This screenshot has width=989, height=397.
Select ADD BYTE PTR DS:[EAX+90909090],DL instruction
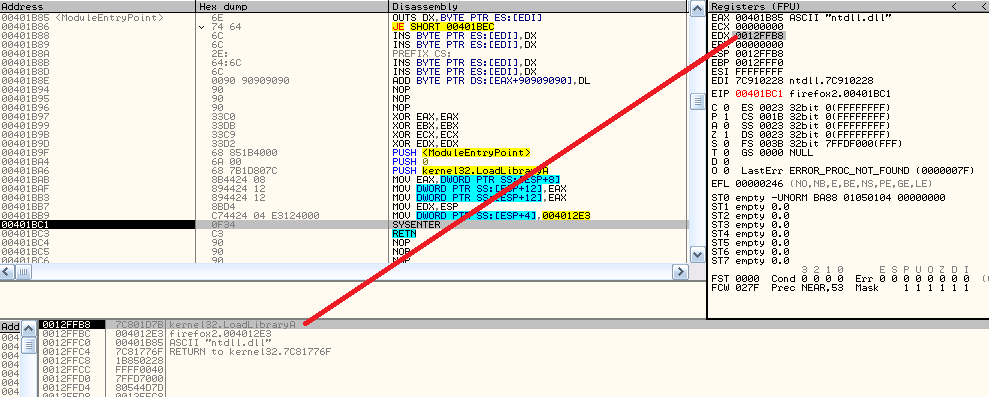(x=491, y=81)
